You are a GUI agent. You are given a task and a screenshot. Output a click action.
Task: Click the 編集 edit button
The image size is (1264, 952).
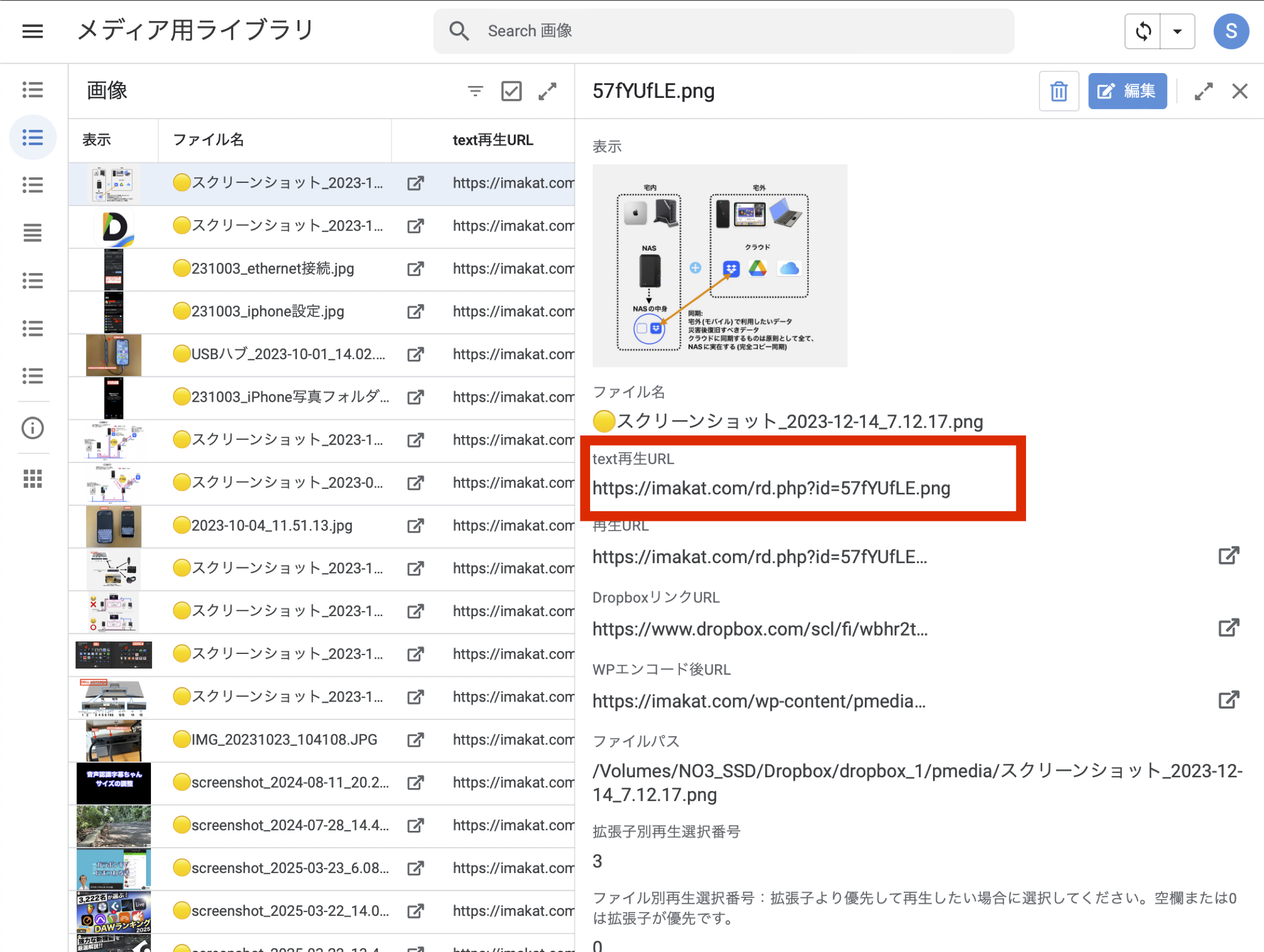pos(1127,91)
